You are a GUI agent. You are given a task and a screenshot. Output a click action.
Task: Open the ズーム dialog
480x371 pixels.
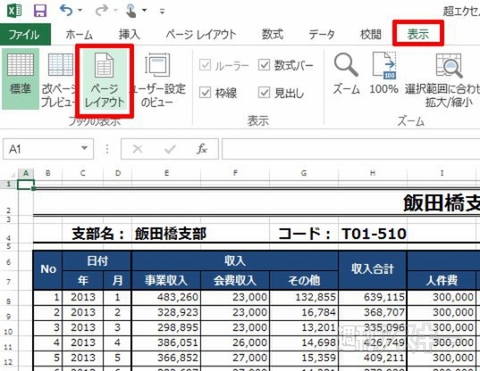pyautogui.click(x=346, y=74)
